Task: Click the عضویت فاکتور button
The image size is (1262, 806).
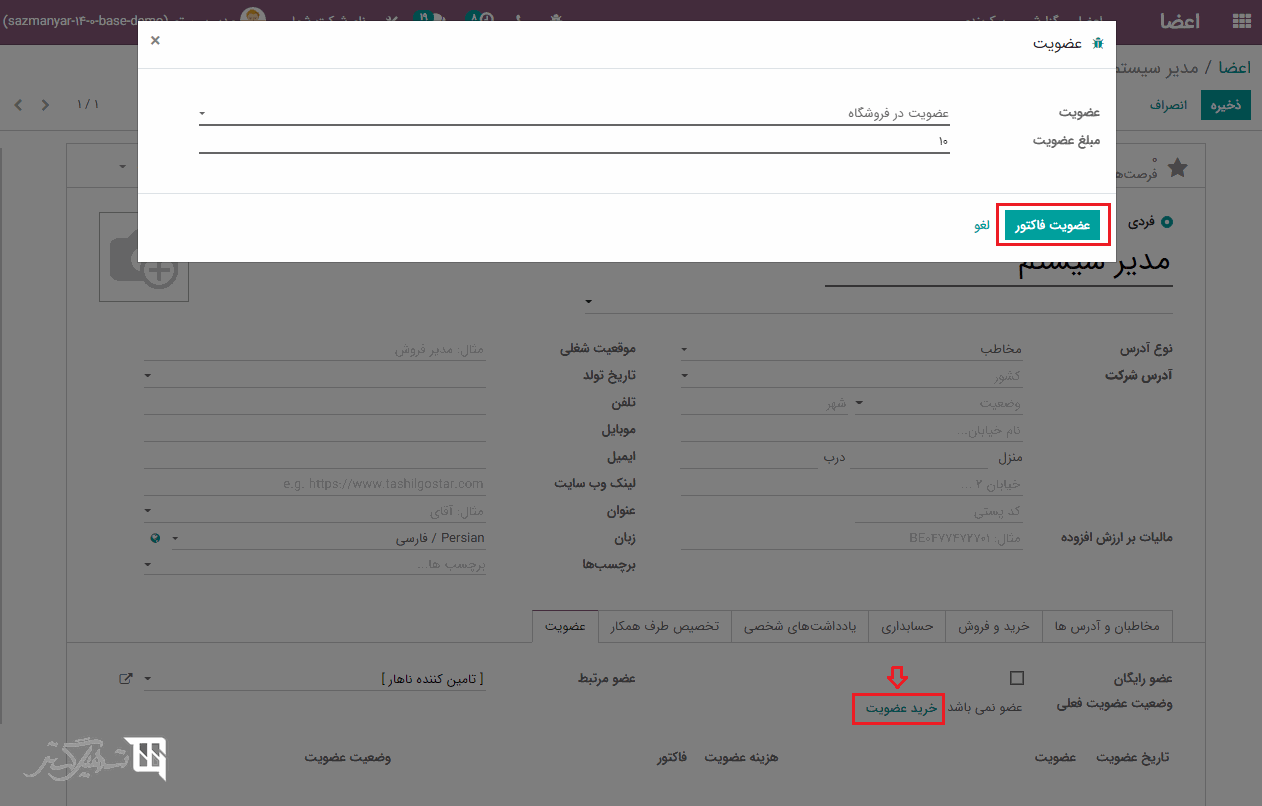Action: click(1052, 226)
